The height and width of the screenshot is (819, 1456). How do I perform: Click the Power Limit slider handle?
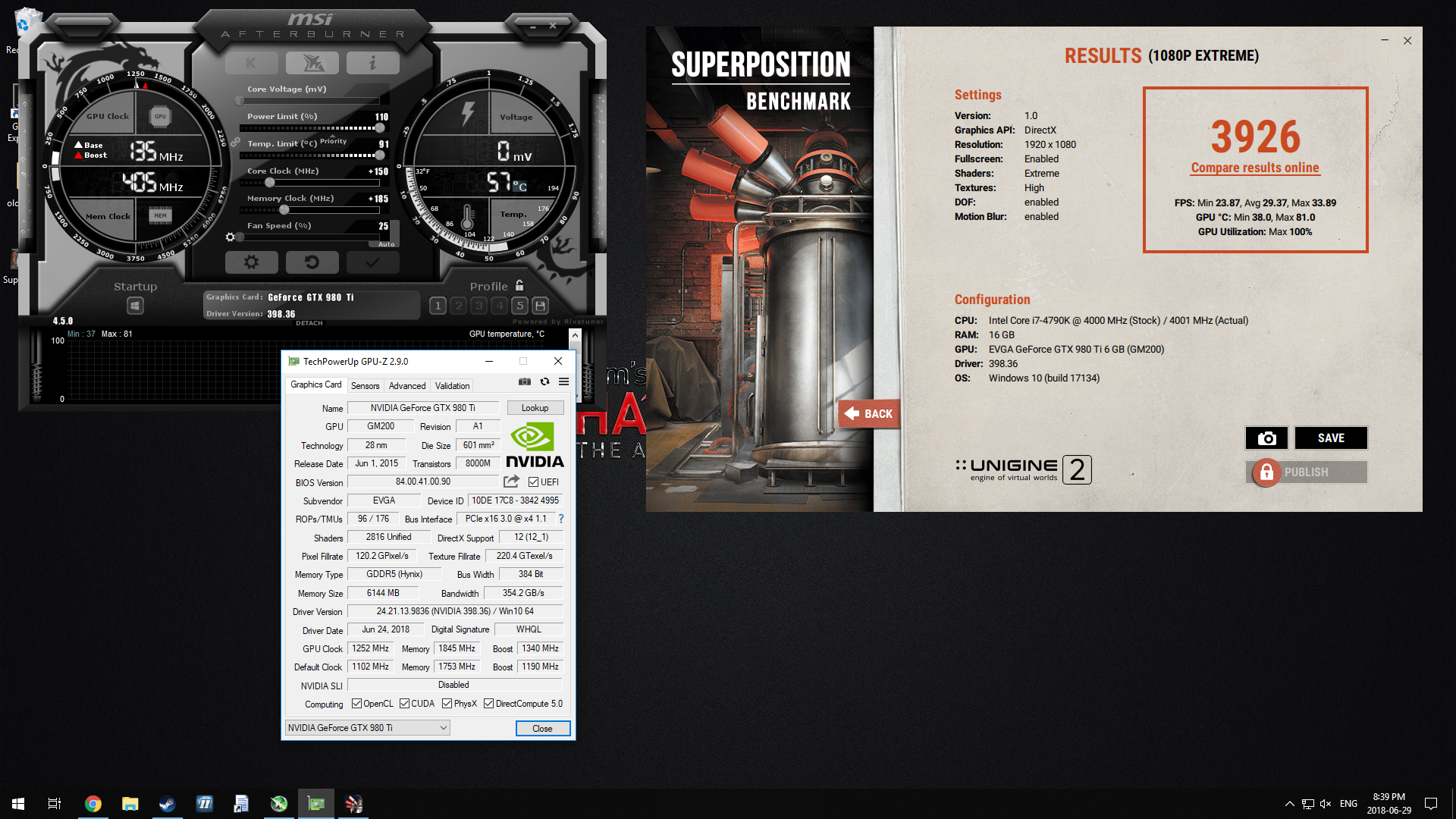(380, 128)
